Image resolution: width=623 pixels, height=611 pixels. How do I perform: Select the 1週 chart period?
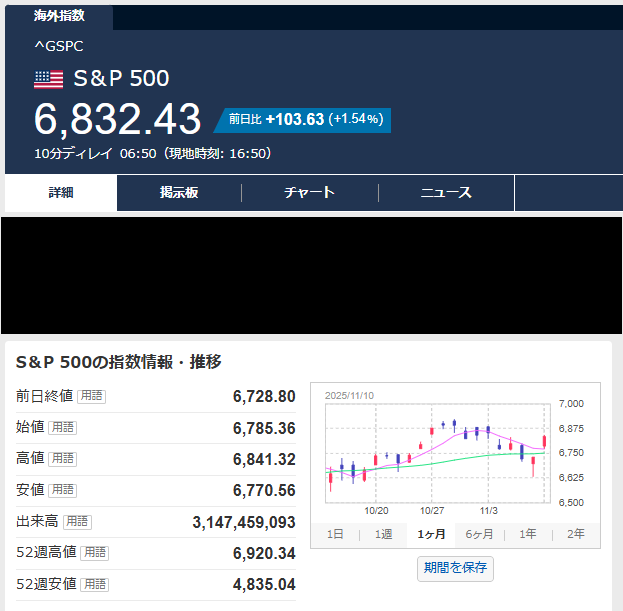(384, 534)
